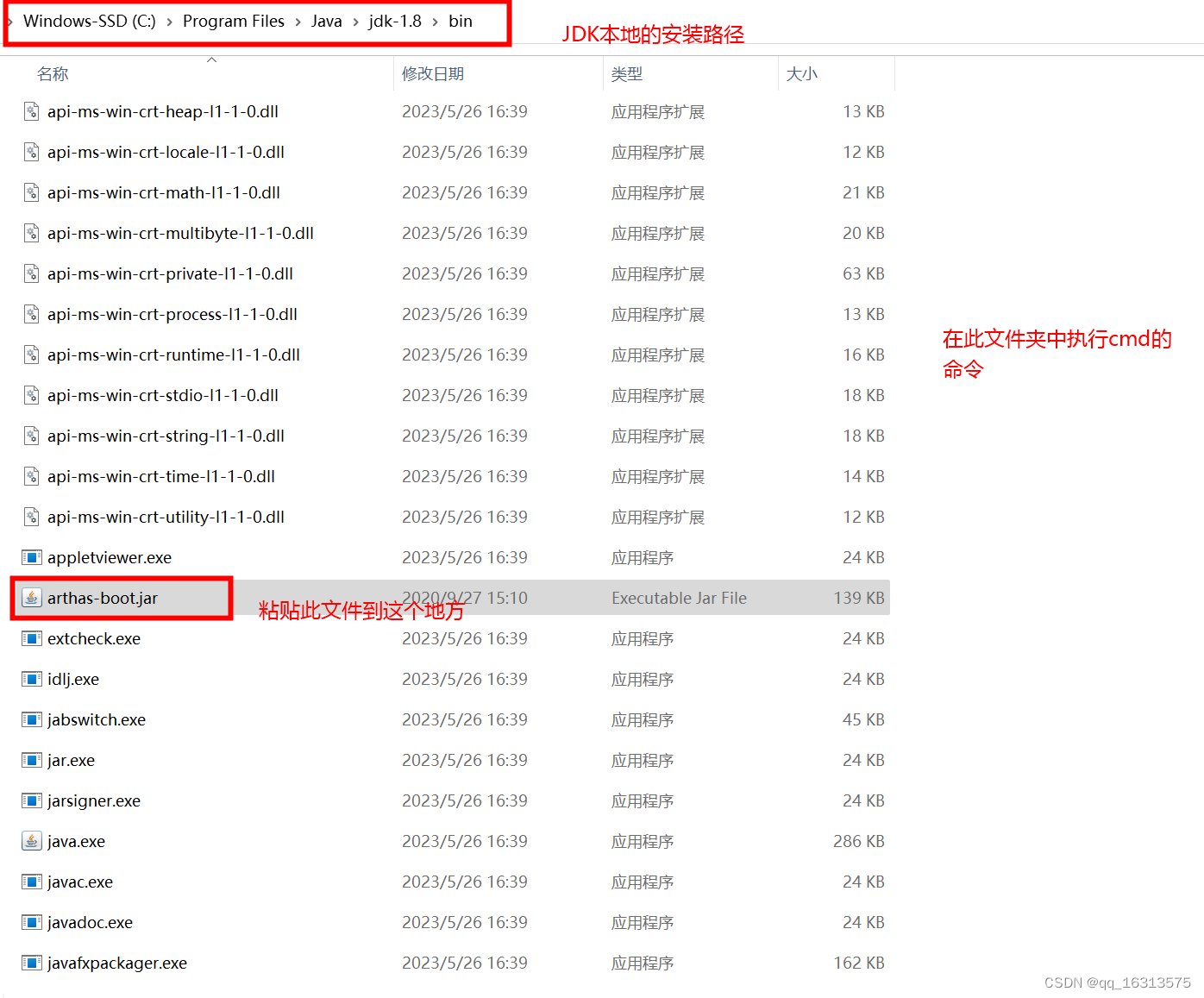Select the idlj.exe icon
This screenshot has width=1204, height=998.
click(x=31, y=679)
